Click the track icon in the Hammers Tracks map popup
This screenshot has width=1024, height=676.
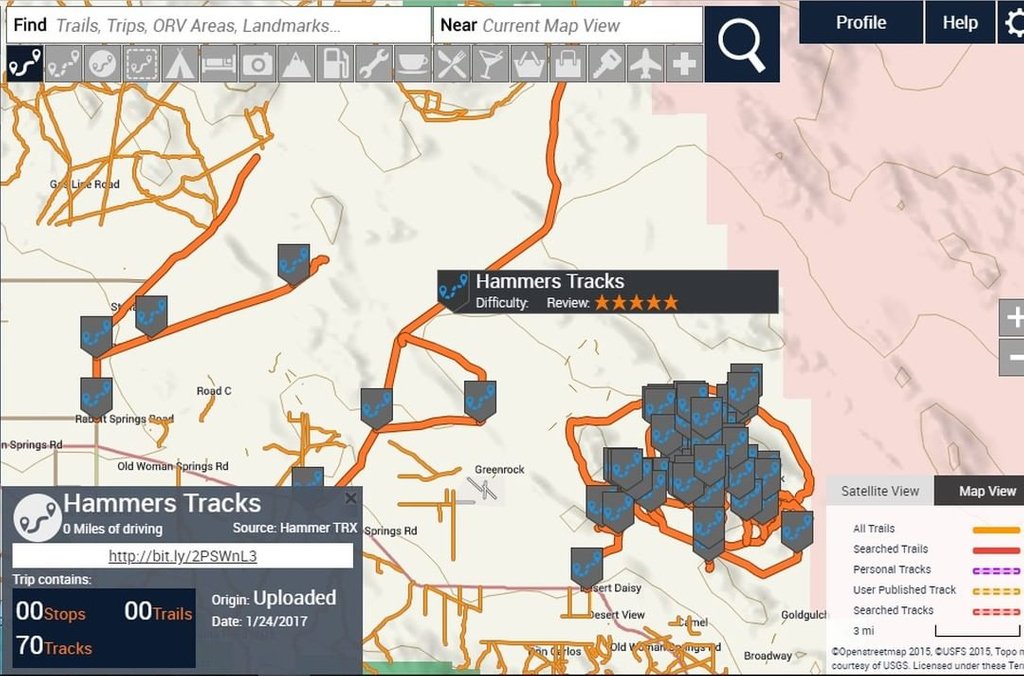pos(453,289)
